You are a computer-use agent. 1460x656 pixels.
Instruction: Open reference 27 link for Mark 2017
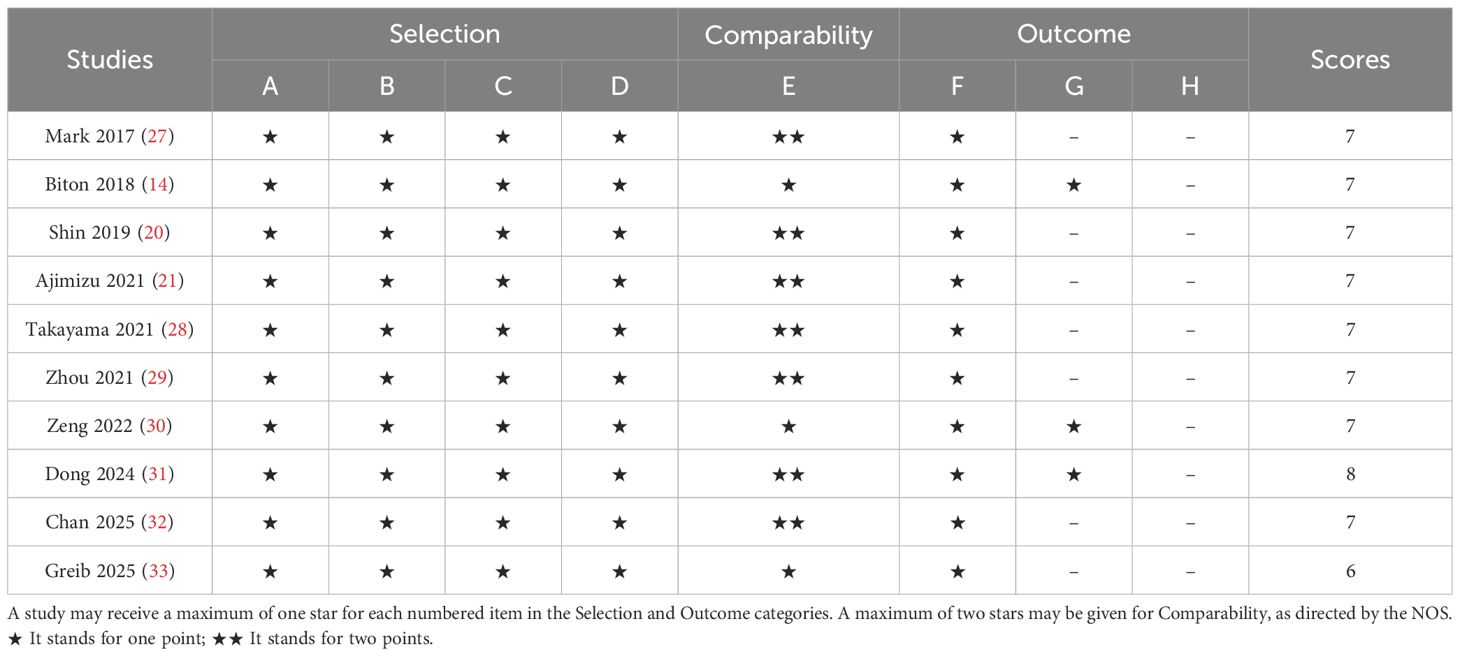[x=157, y=136]
